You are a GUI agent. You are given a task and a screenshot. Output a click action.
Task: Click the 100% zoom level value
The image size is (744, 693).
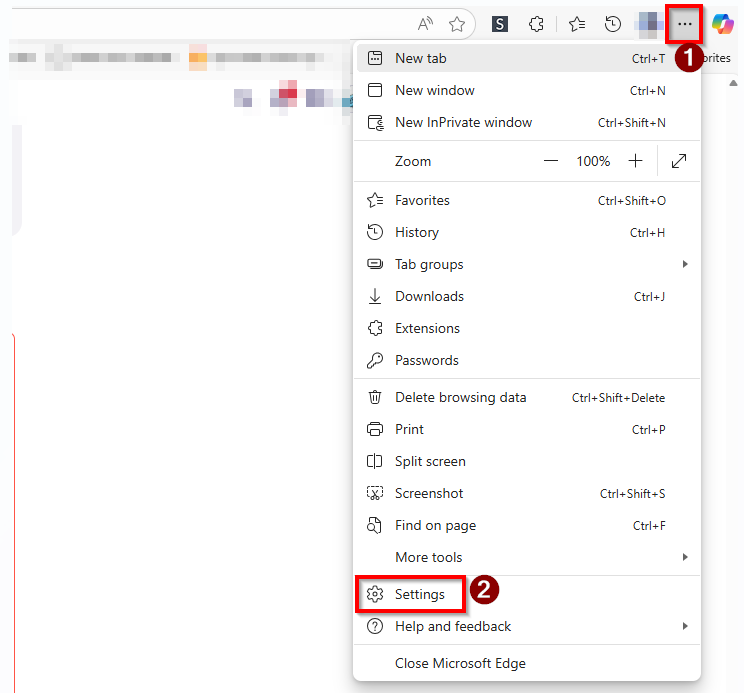[x=593, y=161]
